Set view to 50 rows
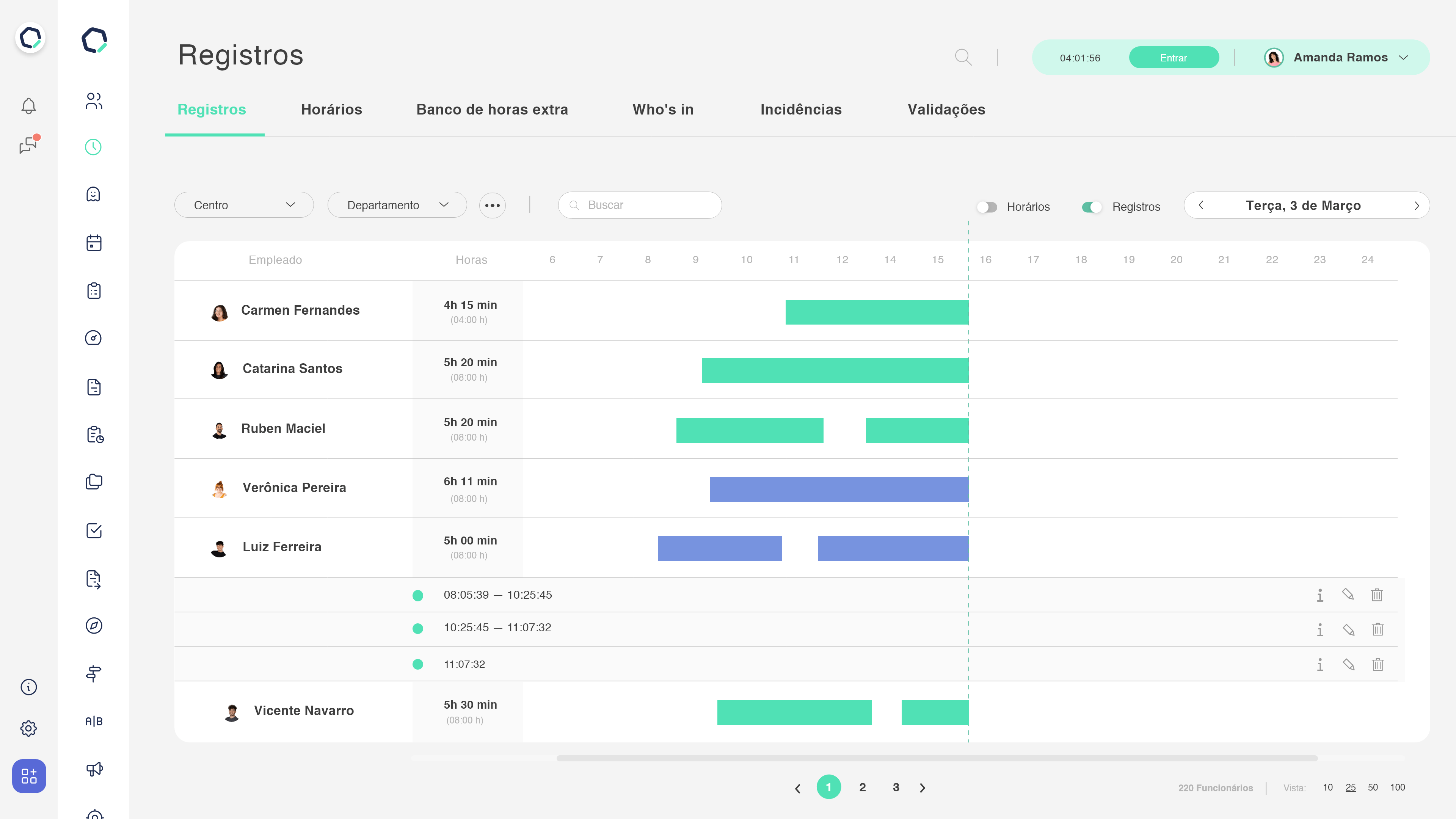1456x819 pixels. [x=1373, y=788]
